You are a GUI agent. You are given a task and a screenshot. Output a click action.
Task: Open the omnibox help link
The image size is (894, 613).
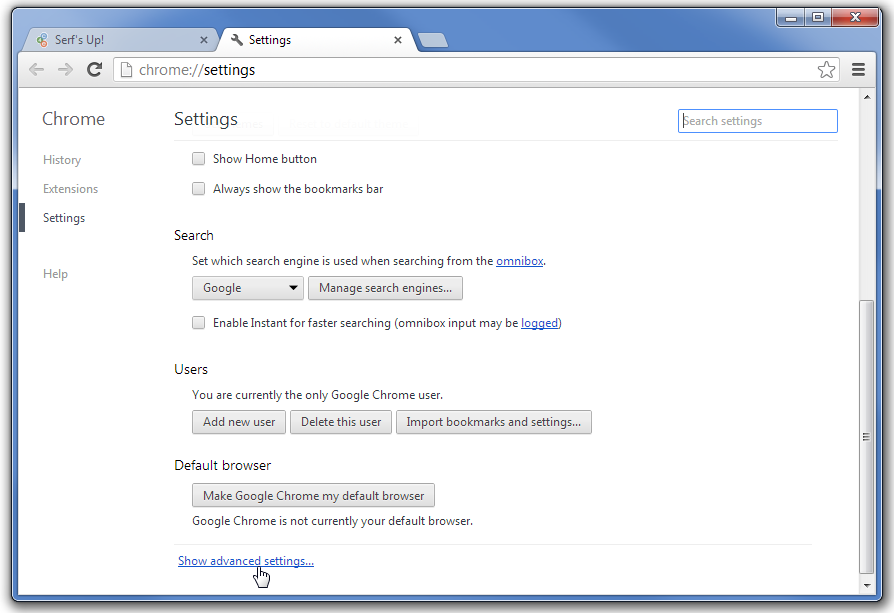(x=519, y=261)
